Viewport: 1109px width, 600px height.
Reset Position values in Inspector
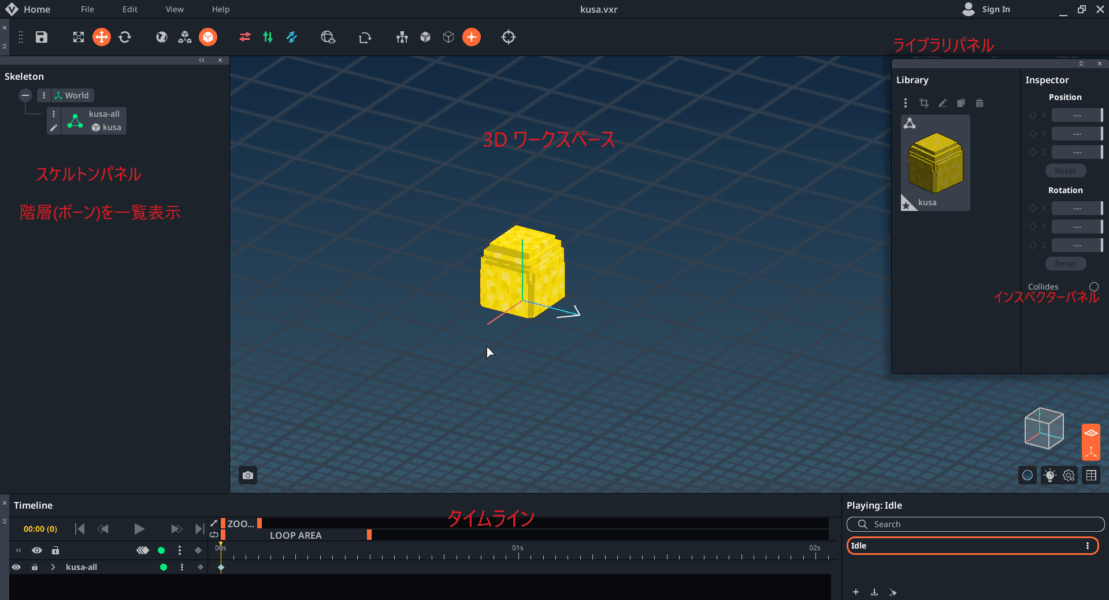tap(1065, 171)
